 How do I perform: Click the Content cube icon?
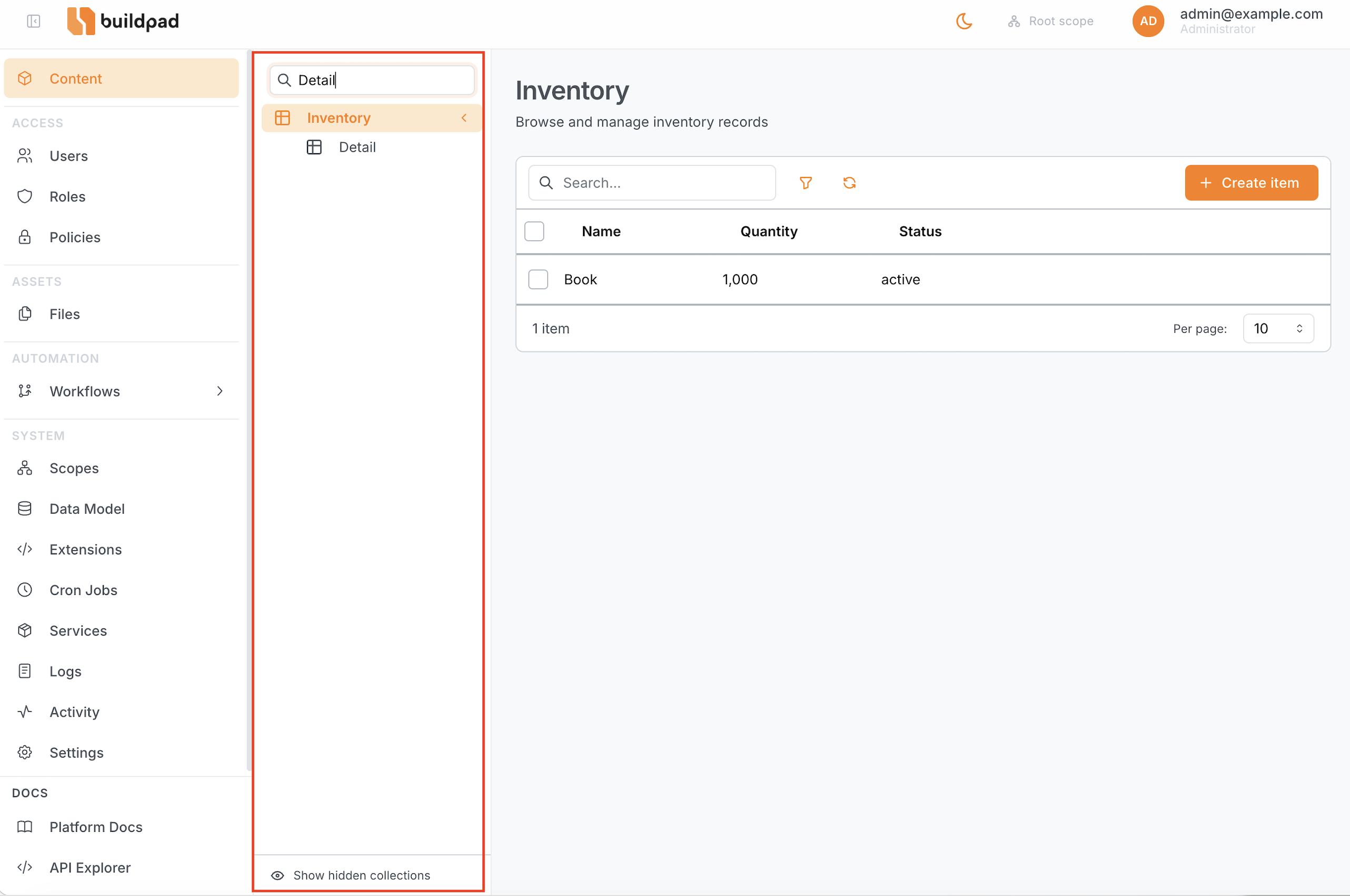pyautogui.click(x=25, y=78)
